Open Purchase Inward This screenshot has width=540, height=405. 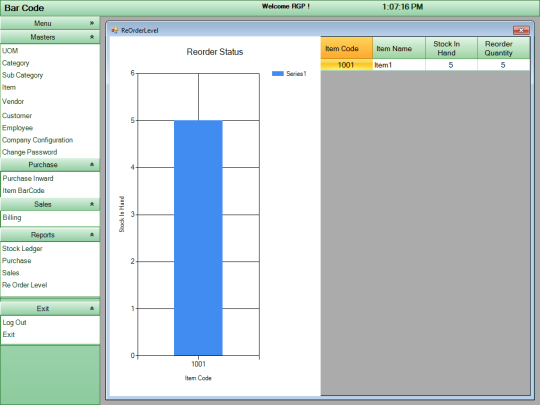click(28, 178)
